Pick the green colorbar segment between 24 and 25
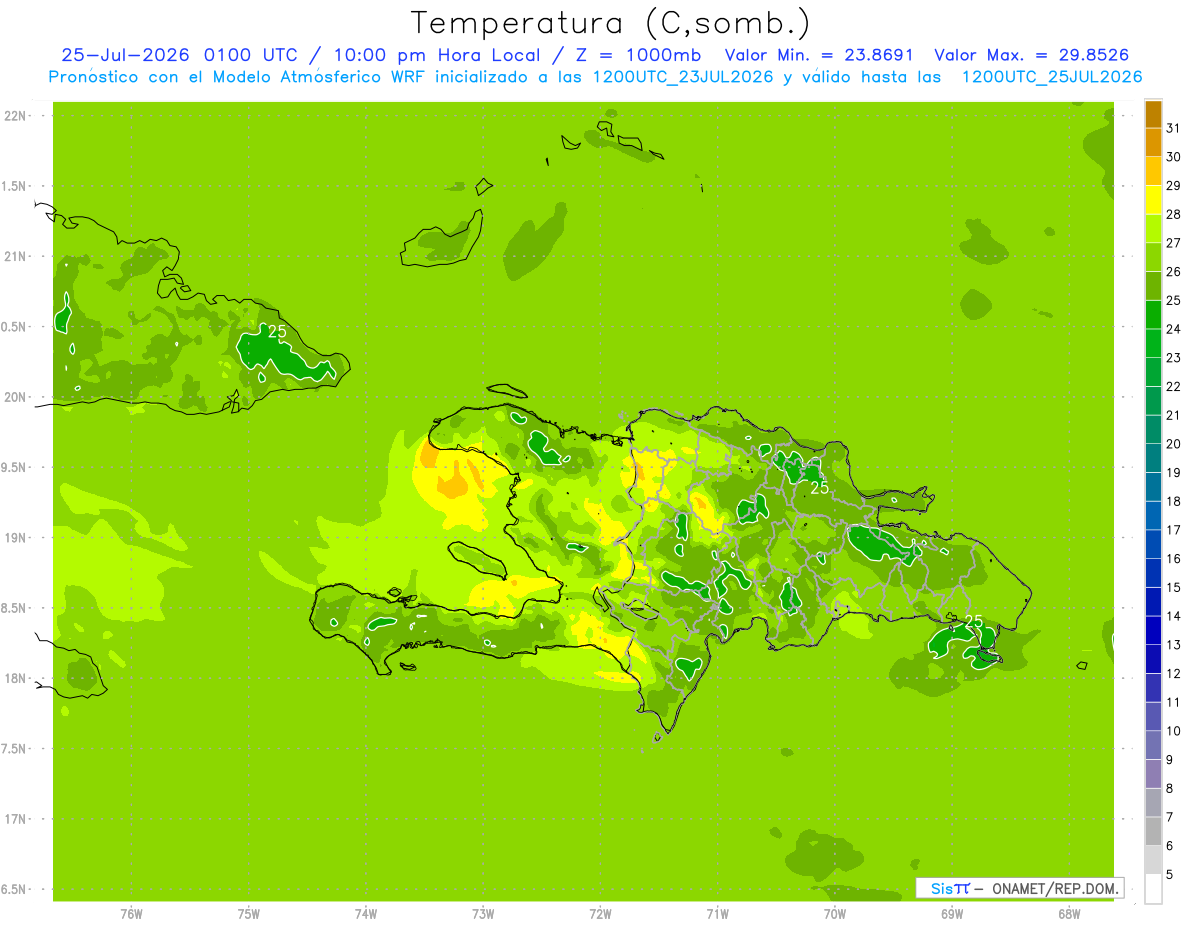Screen dimensions: 1200x927 pos(1153,314)
